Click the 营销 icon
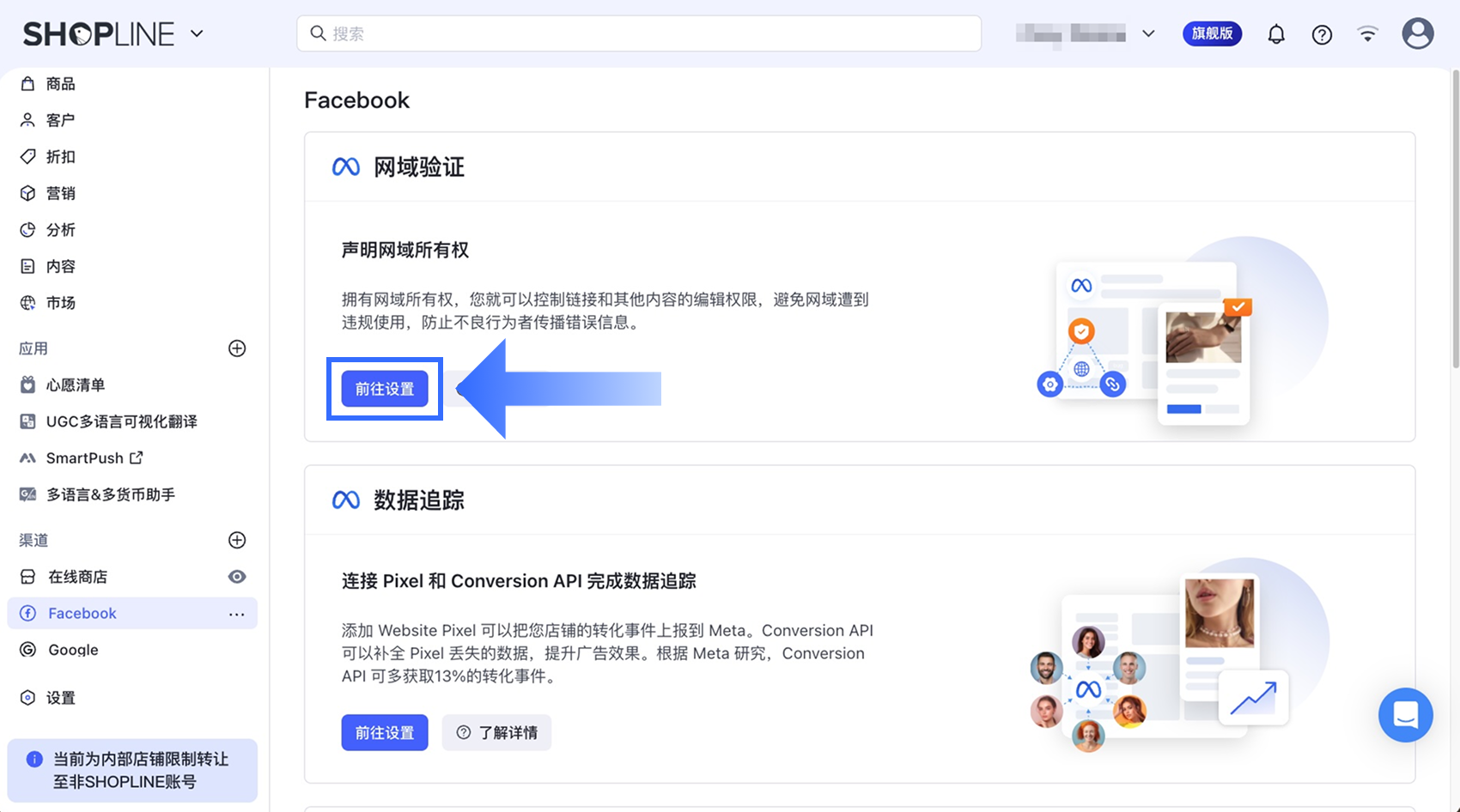Image resolution: width=1460 pixels, height=812 pixels. click(x=28, y=193)
